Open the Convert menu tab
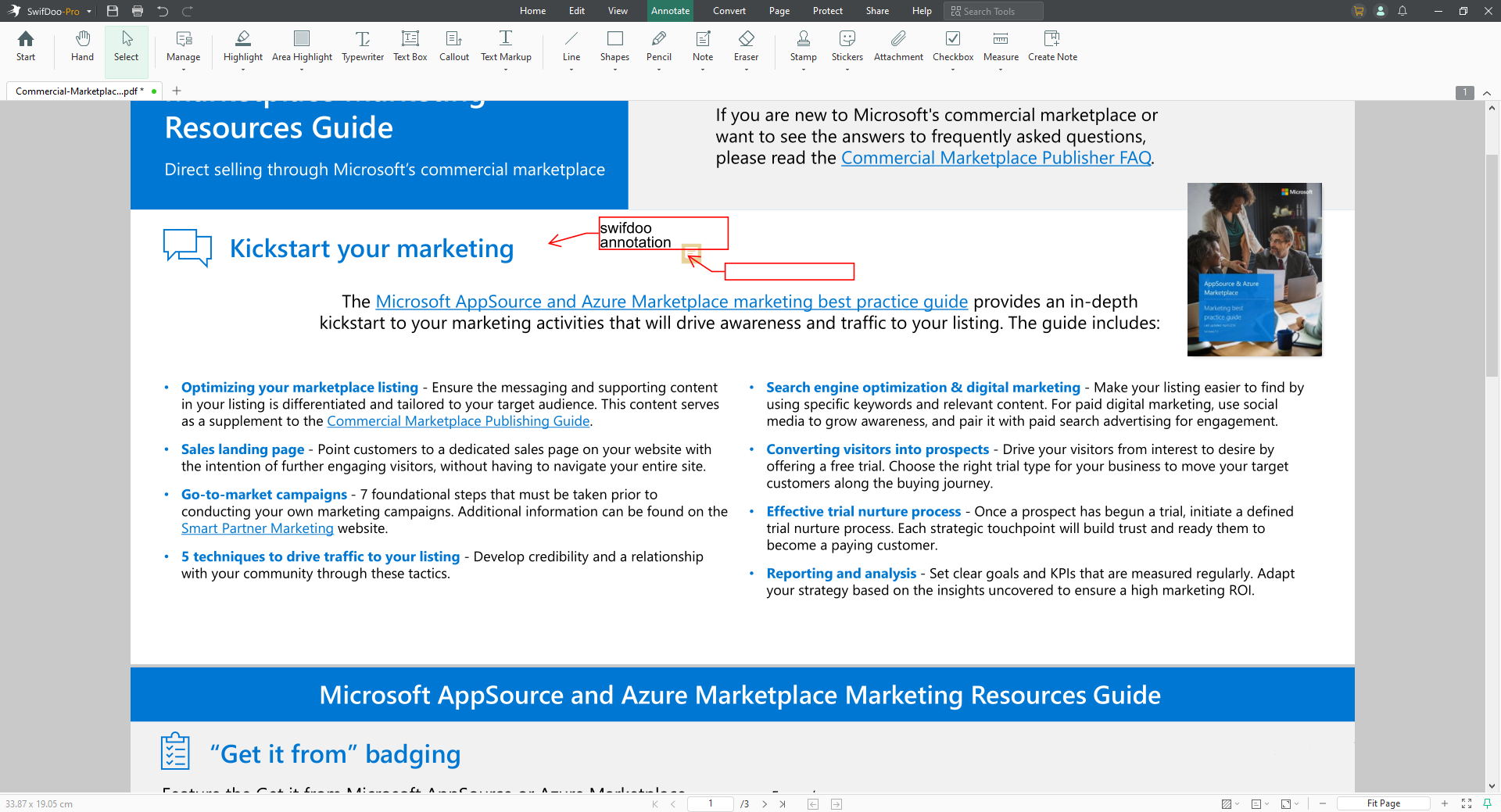 729,11
